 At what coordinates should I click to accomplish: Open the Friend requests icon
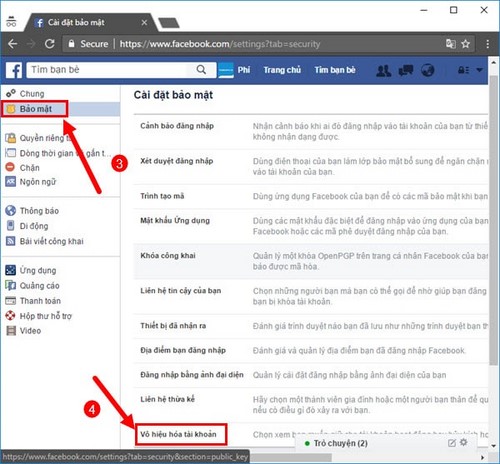(x=384, y=70)
